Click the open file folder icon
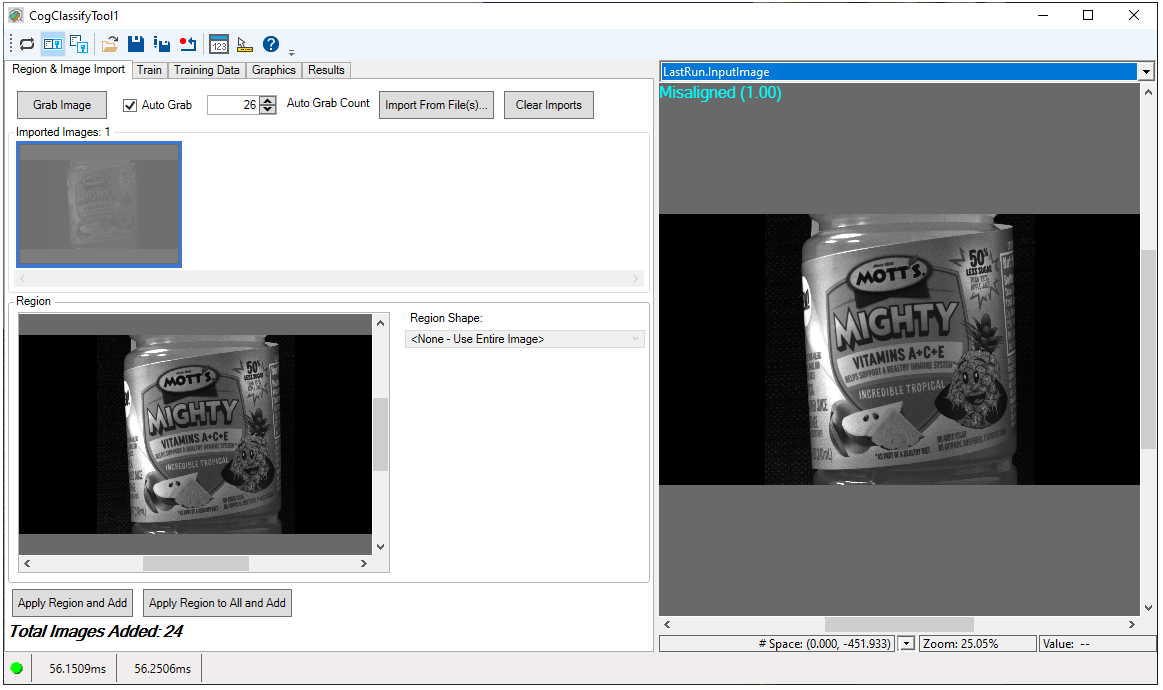1163x690 pixels. point(109,44)
